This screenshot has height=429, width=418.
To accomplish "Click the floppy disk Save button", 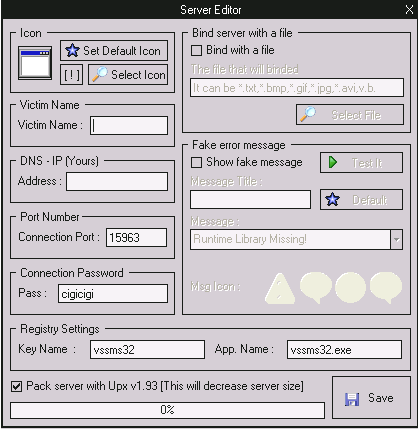I will 371,398.
